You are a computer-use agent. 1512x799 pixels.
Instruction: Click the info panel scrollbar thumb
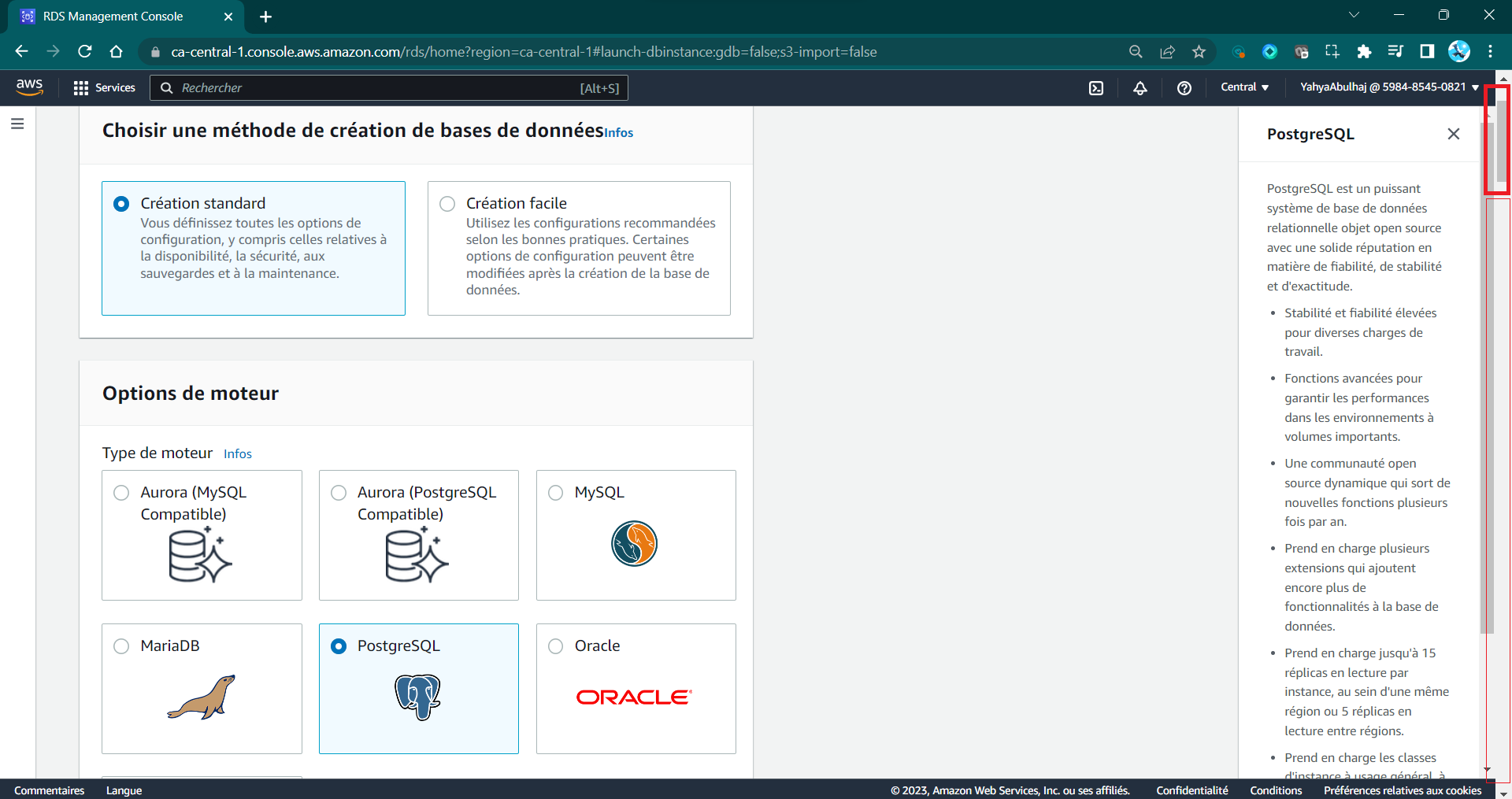[1487, 378]
